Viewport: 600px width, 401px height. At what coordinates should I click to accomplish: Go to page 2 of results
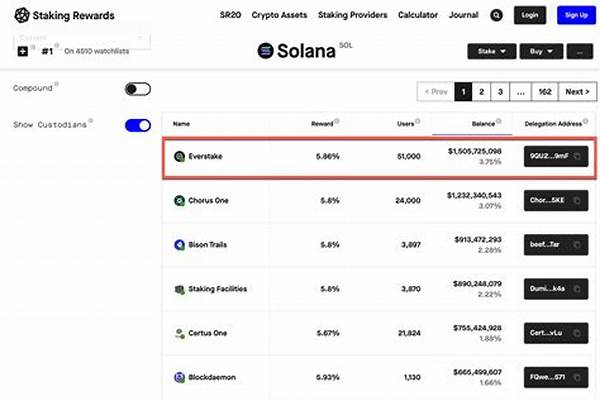click(x=482, y=91)
